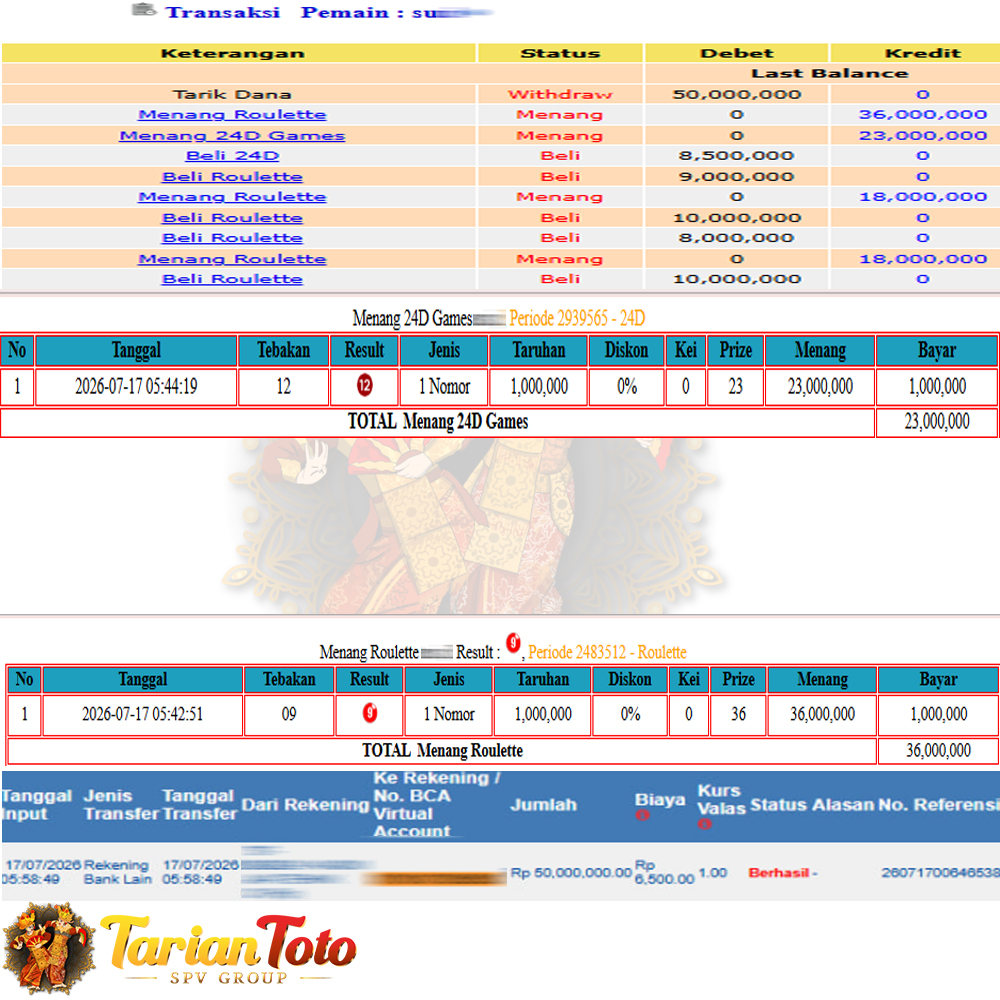
Task: Open the Beli 24D link
Action: [x=232, y=156]
